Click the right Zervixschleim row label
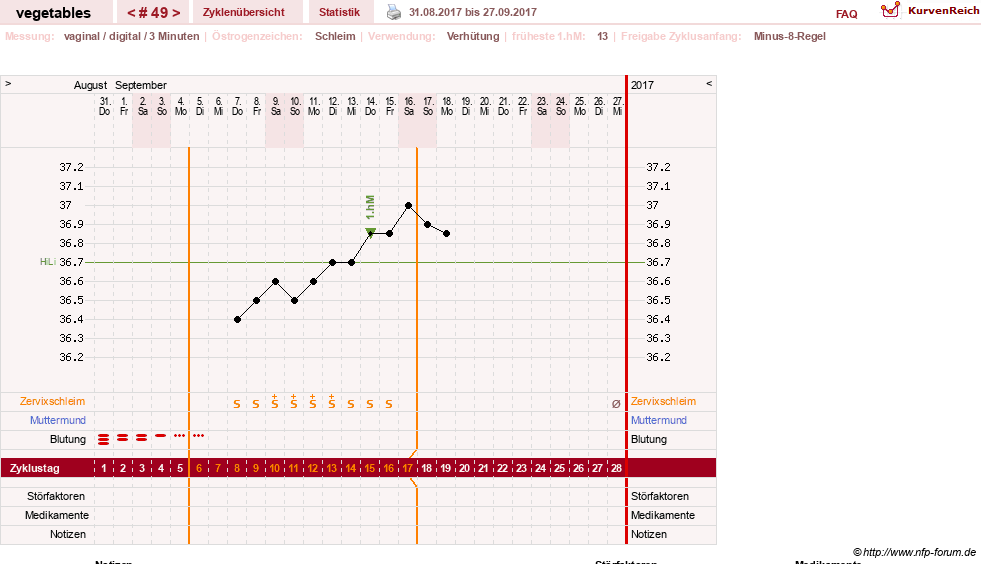The image size is (981, 564). point(663,401)
